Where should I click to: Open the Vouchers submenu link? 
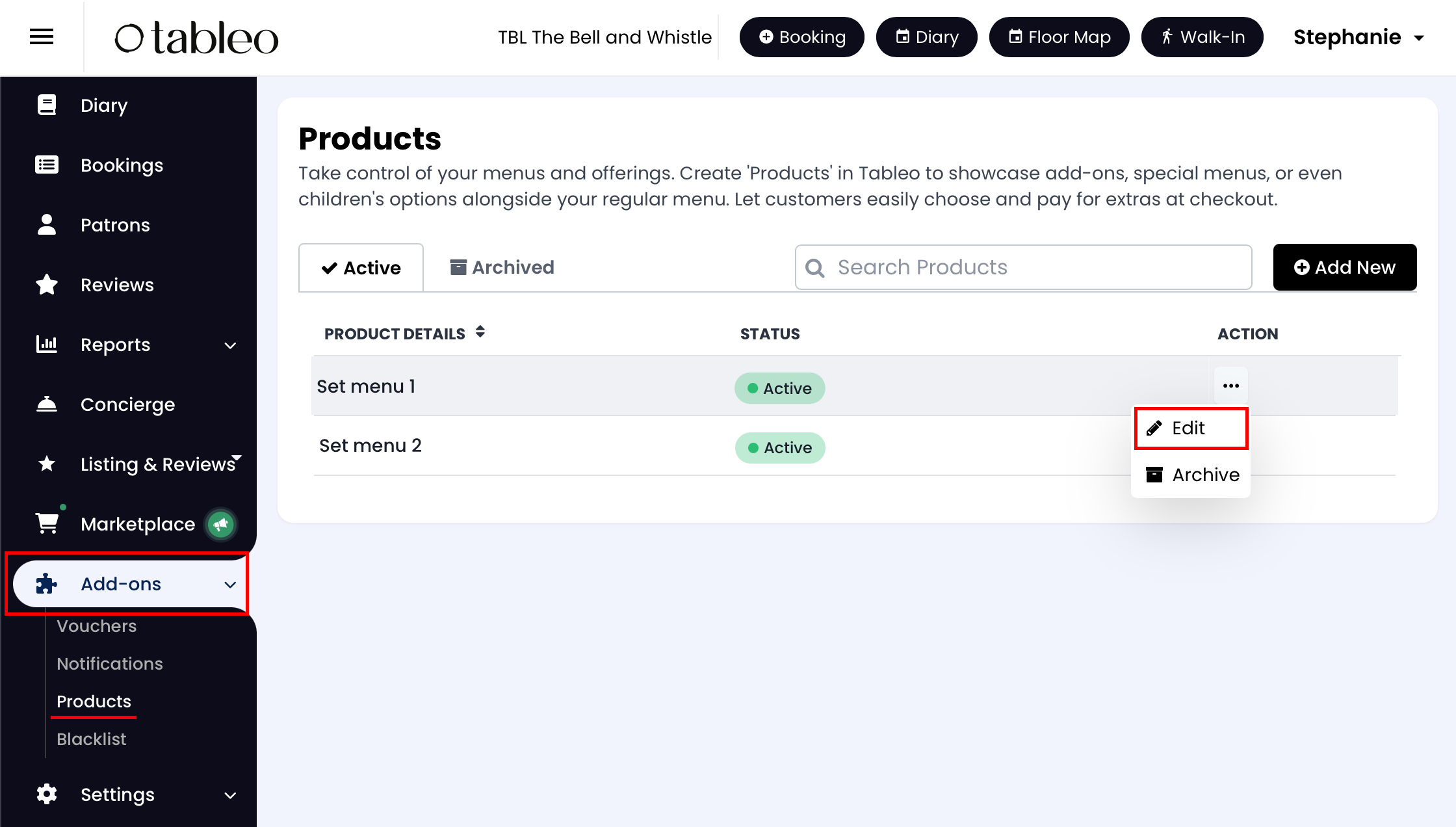97,626
